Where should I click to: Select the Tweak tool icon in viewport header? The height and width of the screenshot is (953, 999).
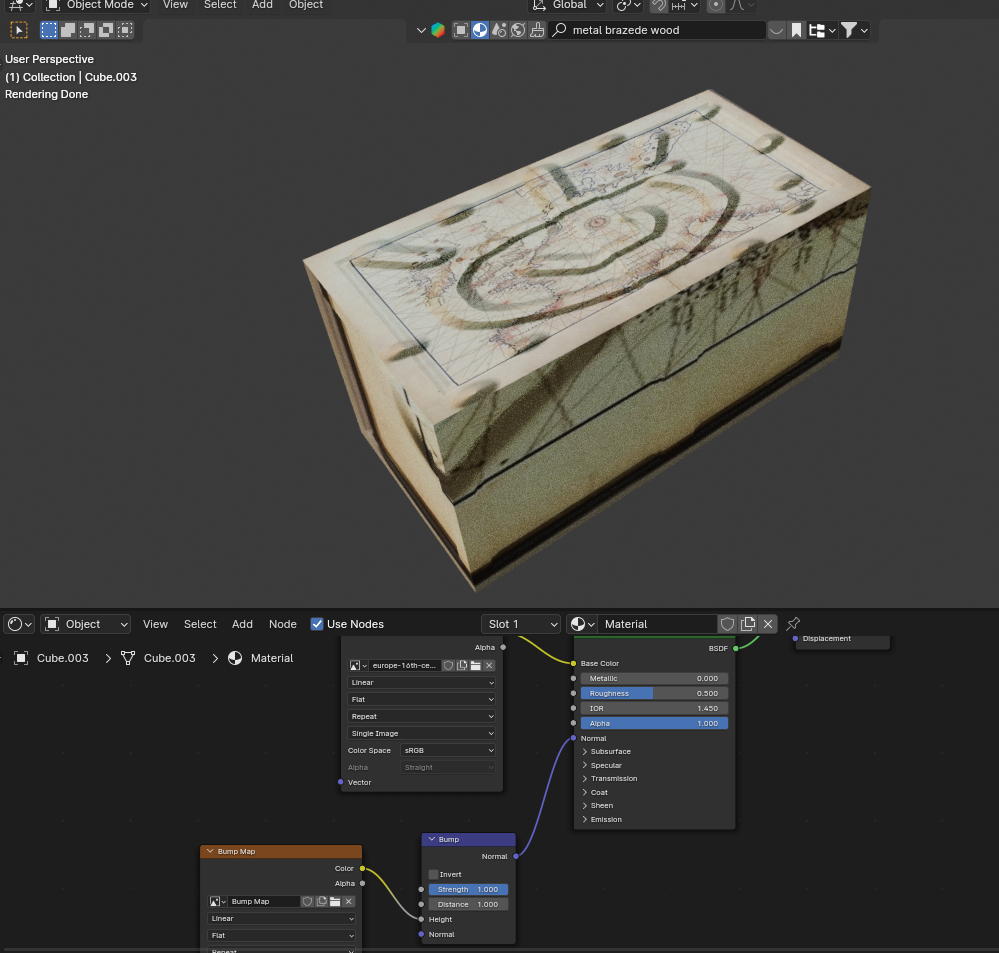click(18, 30)
